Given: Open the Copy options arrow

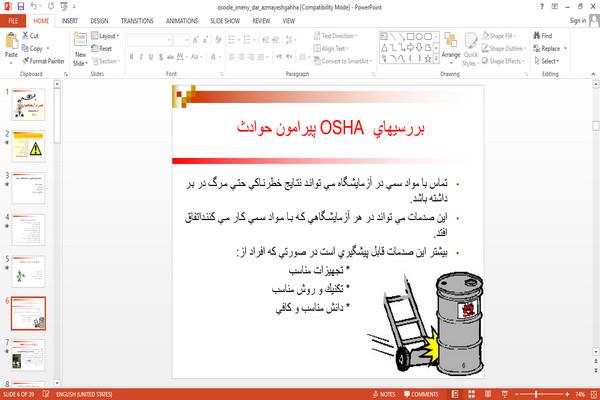Looking at the screenshot, I should [48, 48].
